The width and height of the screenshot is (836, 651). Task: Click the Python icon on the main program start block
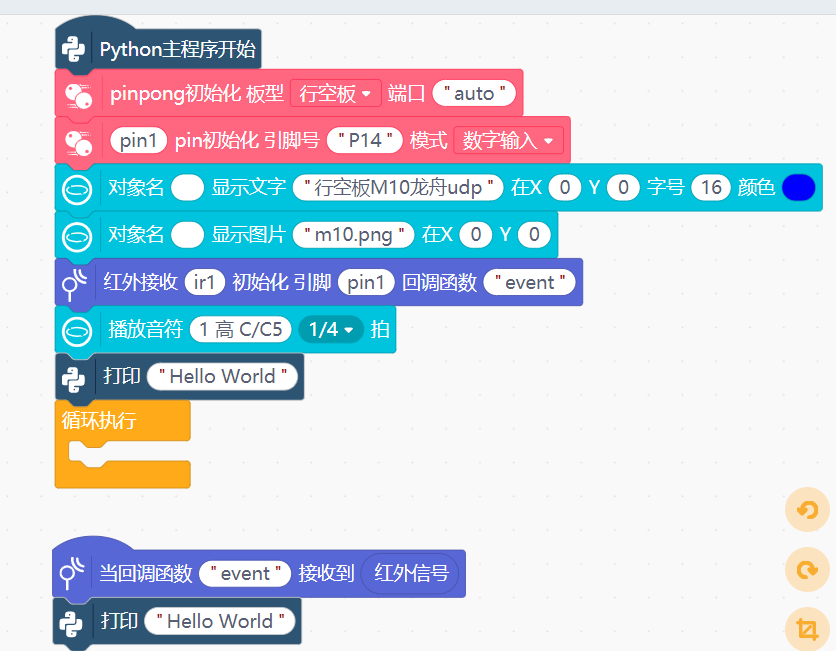coord(73,50)
